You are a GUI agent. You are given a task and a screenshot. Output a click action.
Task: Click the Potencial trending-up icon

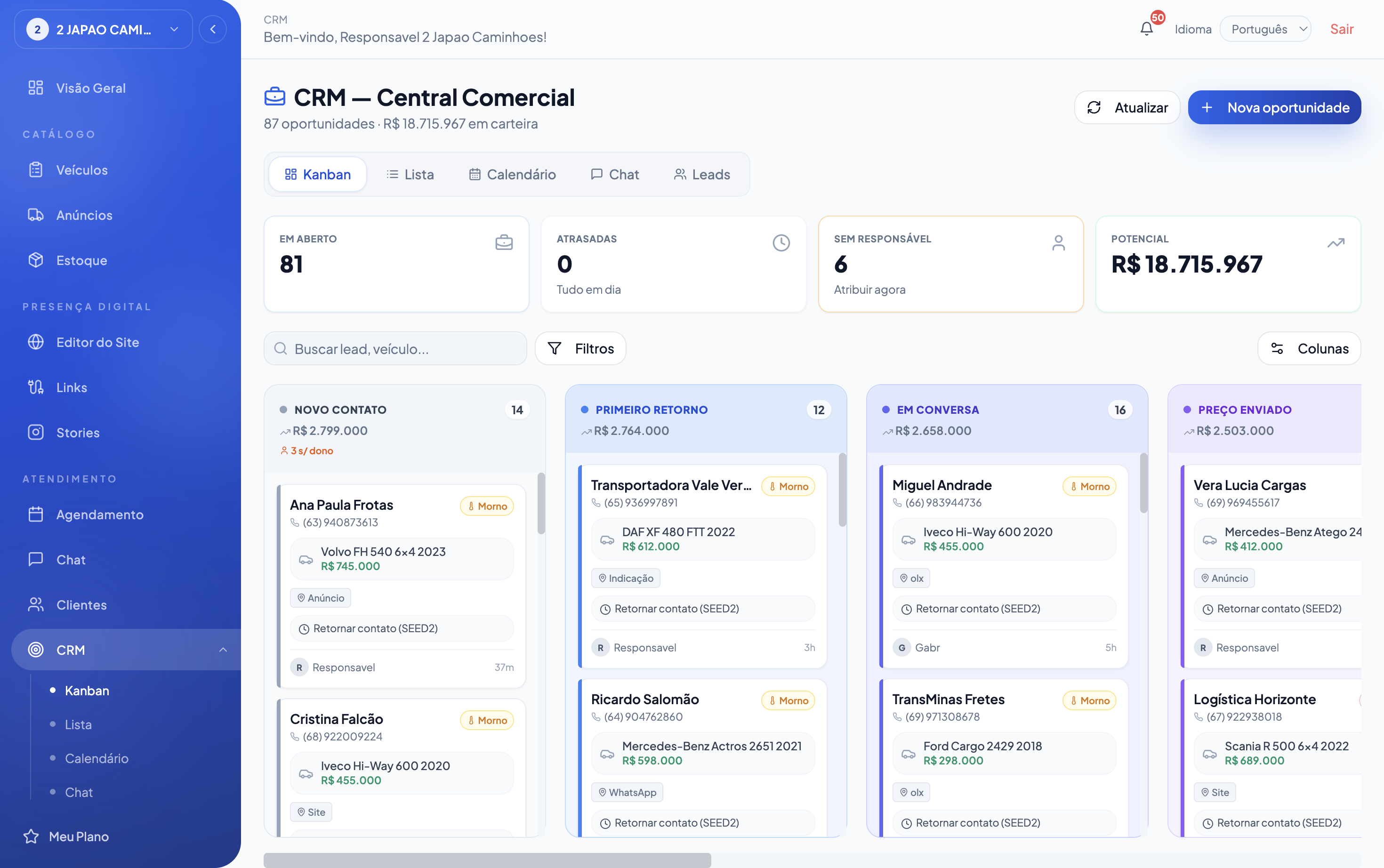pos(1336,242)
